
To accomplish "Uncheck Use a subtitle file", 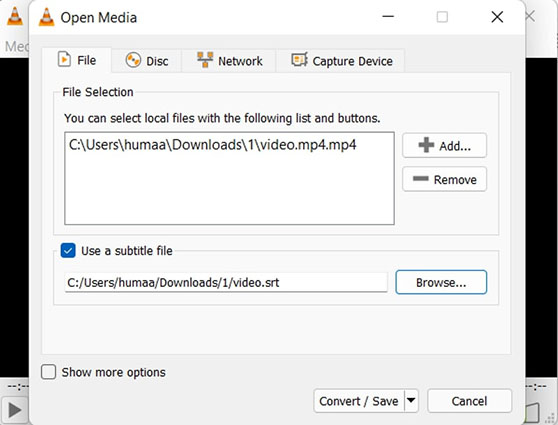I will pos(68,251).
